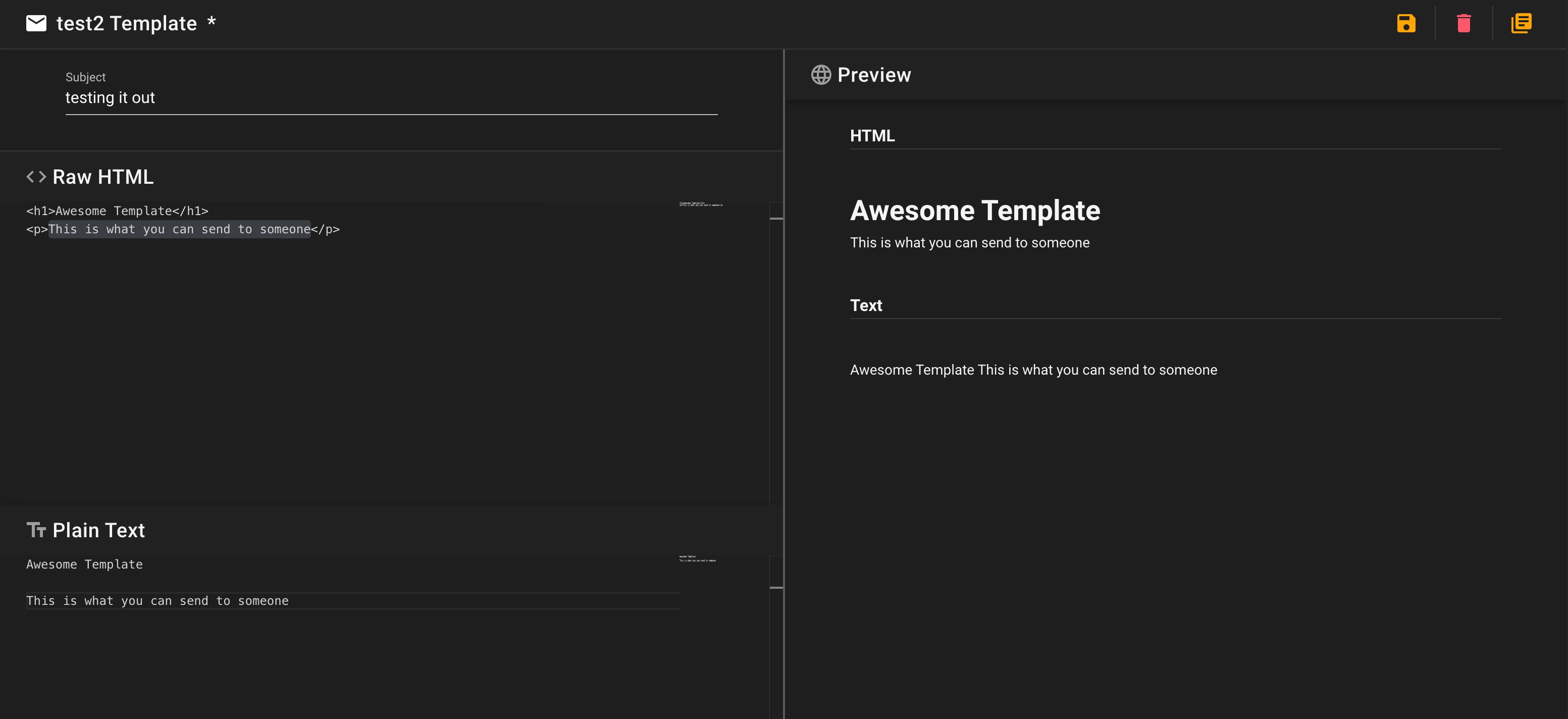
Task: Click the HTML tab in Preview panel
Action: 871,135
